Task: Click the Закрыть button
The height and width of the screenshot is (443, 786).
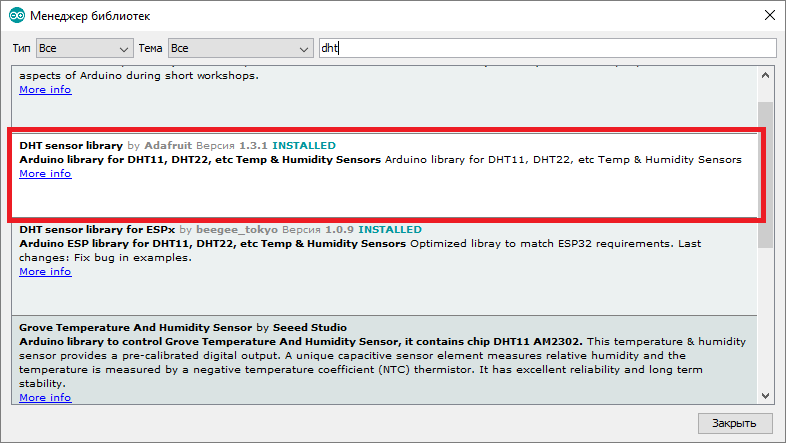Action: click(x=734, y=423)
